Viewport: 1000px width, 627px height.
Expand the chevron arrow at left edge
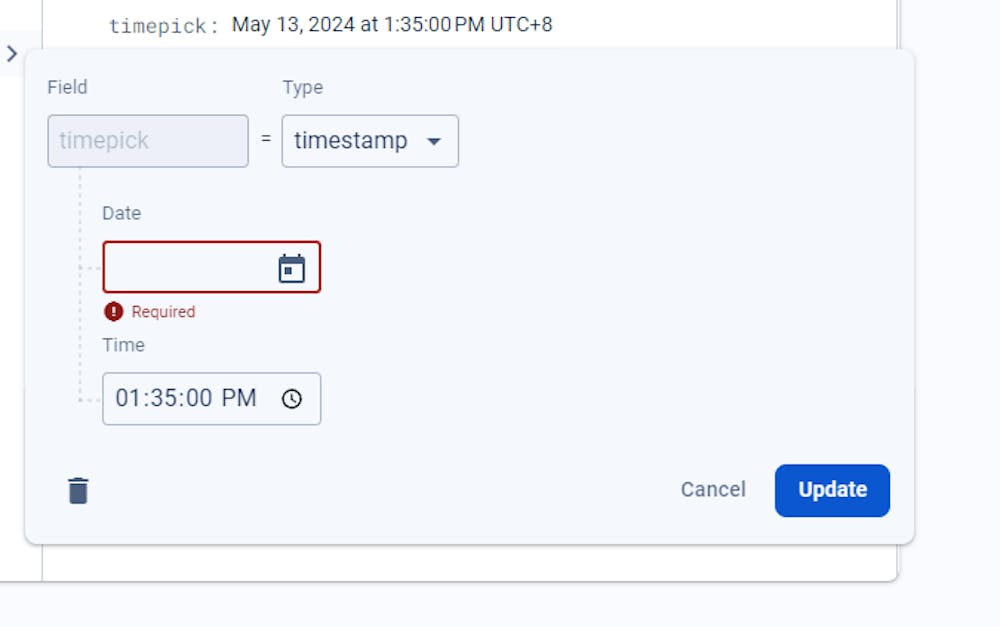[x=12, y=54]
